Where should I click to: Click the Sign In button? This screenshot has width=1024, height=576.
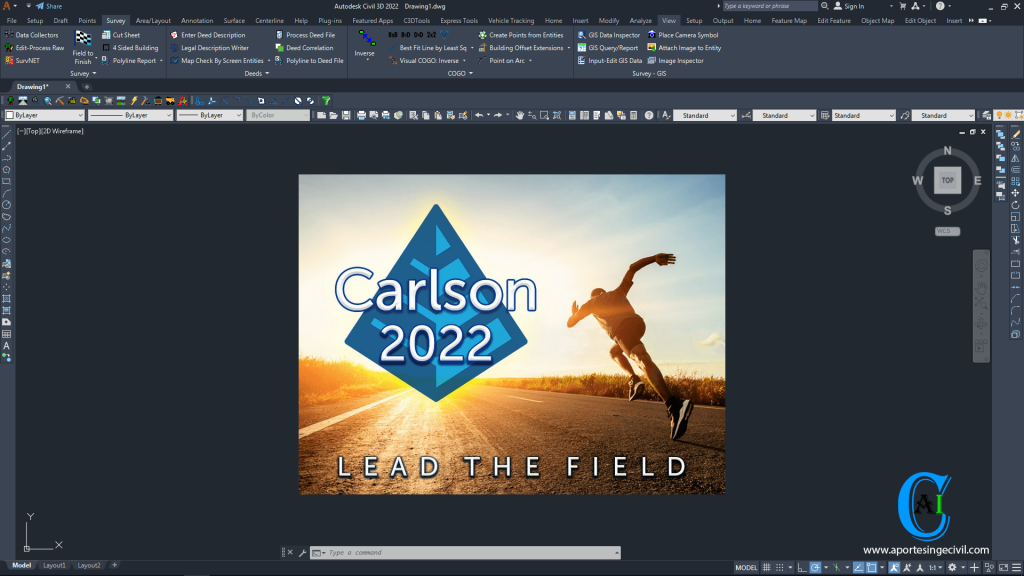(855, 5)
